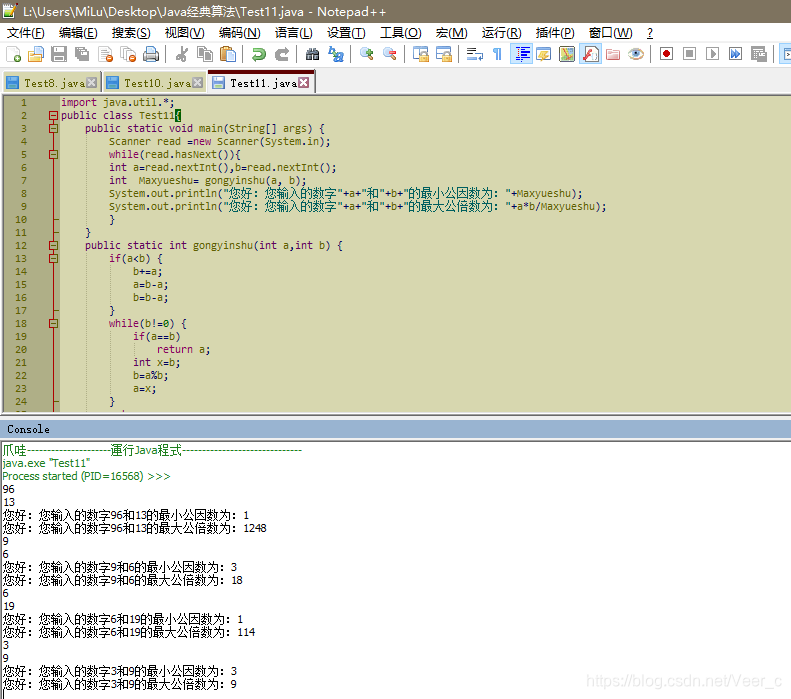Open Replace dialog icon
Screen dimensions: 791x699
(335, 54)
